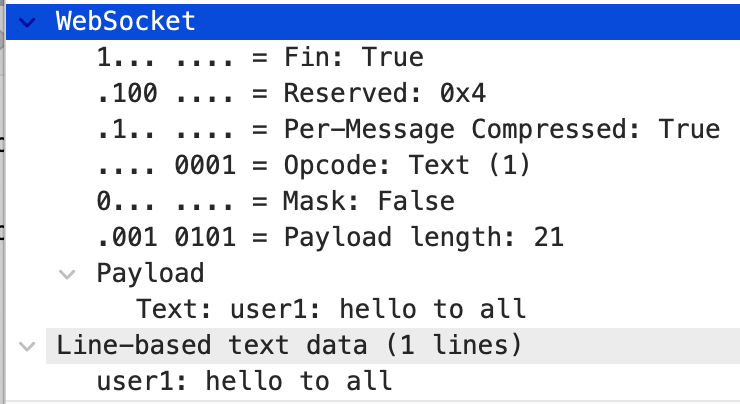Image resolution: width=740 pixels, height=404 pixels.
Task: Select the last user1: hello to all line
Action: (244, 381)
